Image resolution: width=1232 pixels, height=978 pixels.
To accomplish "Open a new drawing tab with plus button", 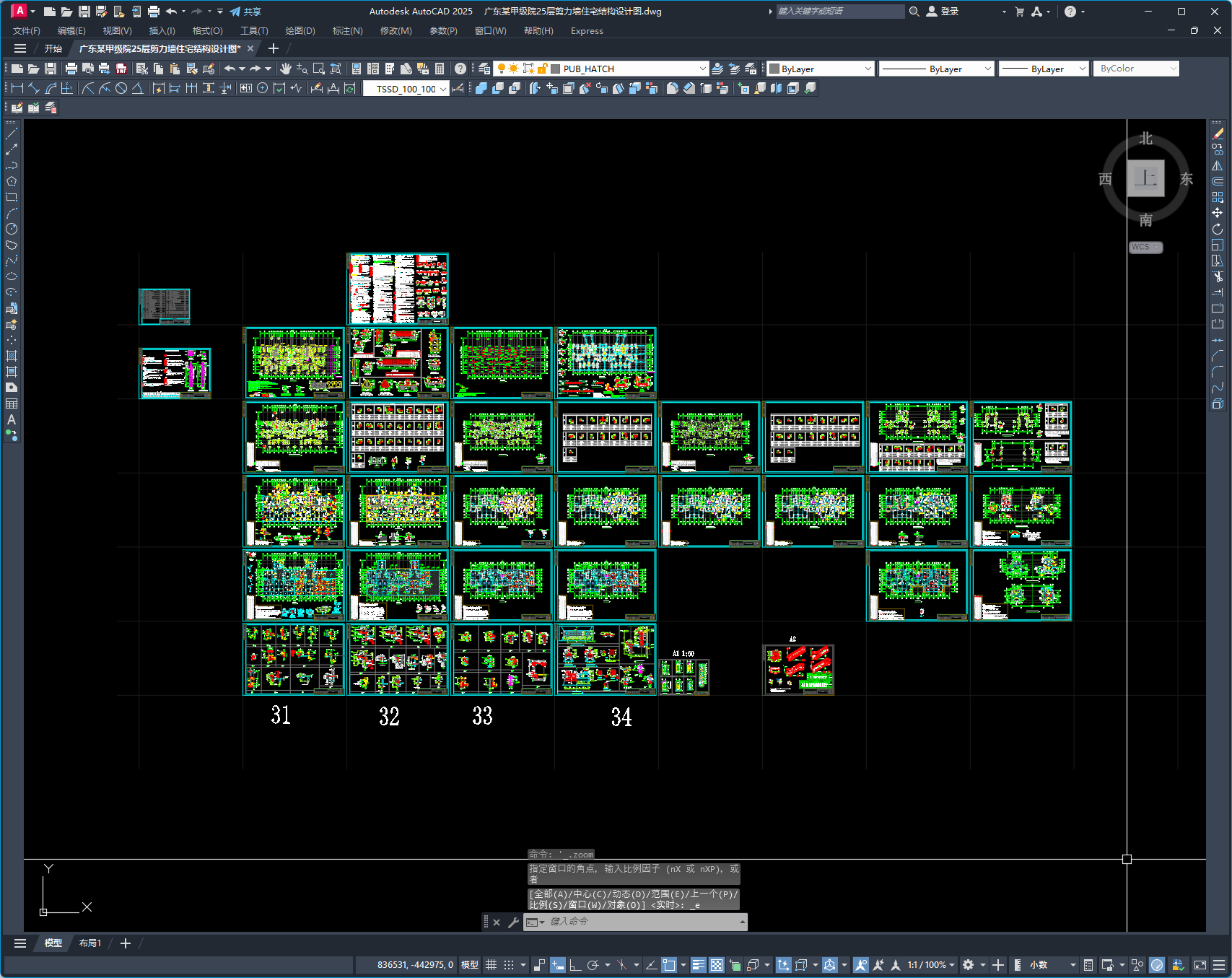I will pyautogui.click(x=273, y=48).
